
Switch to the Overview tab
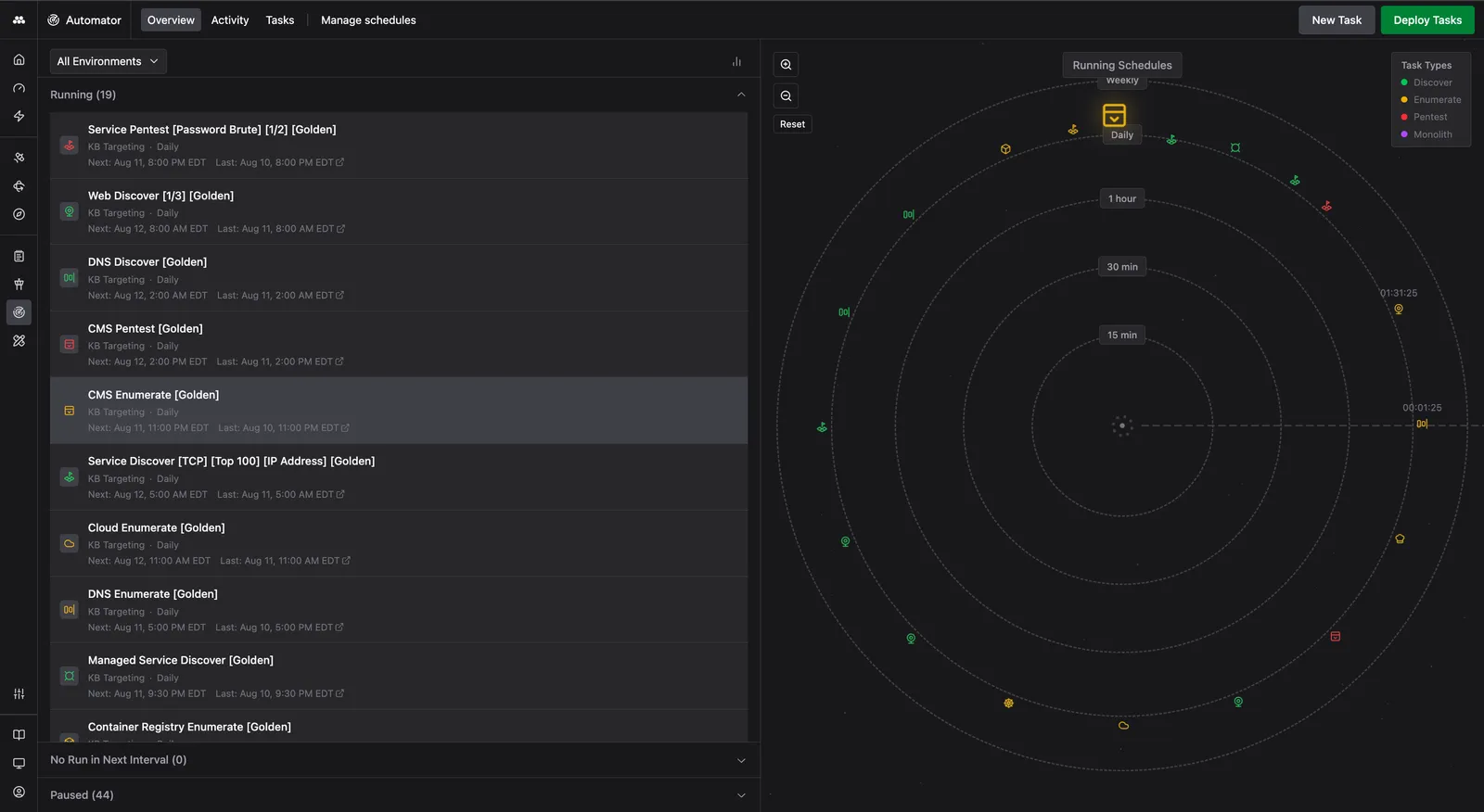click(x=171, y=20)
